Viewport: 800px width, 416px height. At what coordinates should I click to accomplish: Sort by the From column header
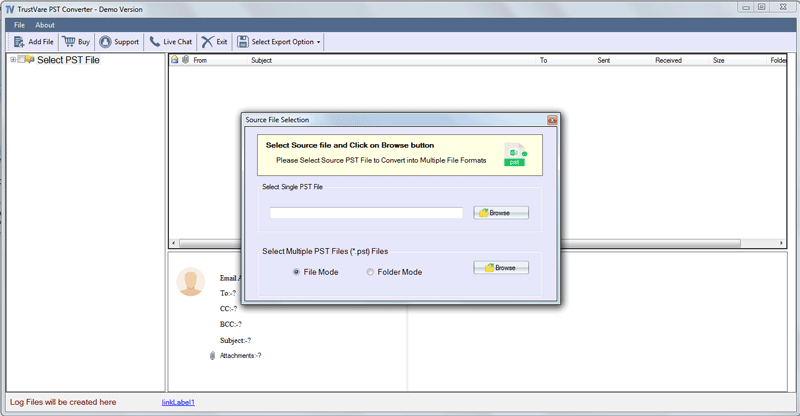[200, 60]
